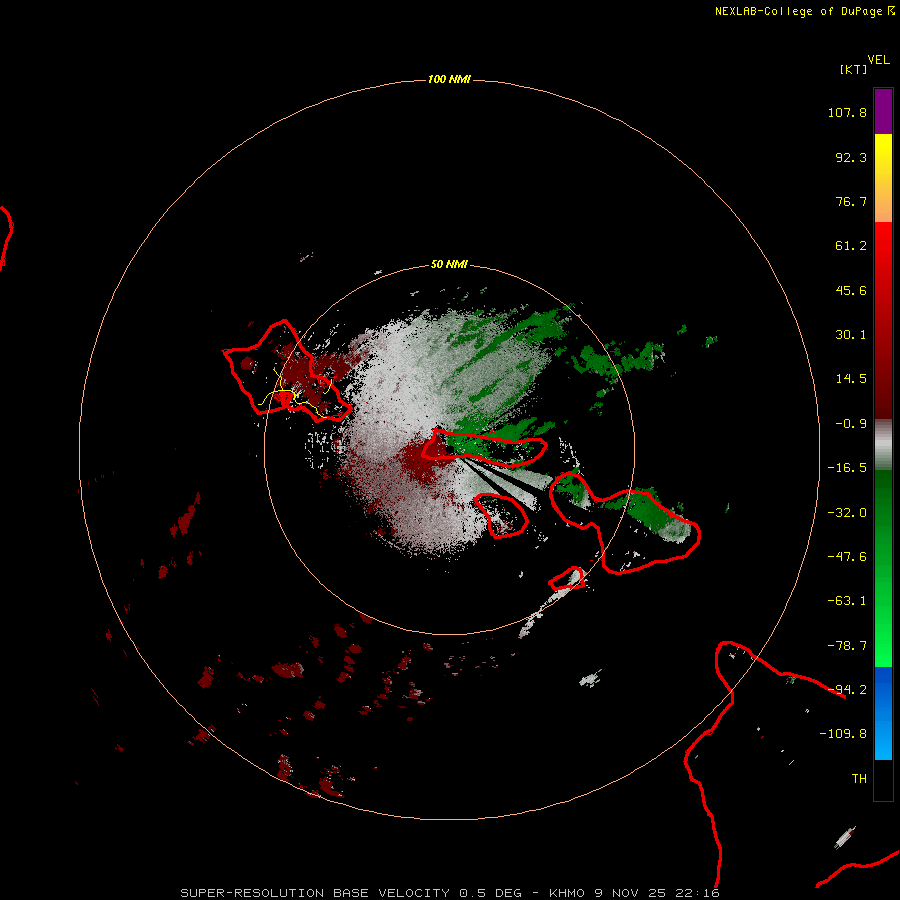Select the 92.3 legend value
Image resolution: width=900 pixels, height=900 pixels.
(851, 157)
